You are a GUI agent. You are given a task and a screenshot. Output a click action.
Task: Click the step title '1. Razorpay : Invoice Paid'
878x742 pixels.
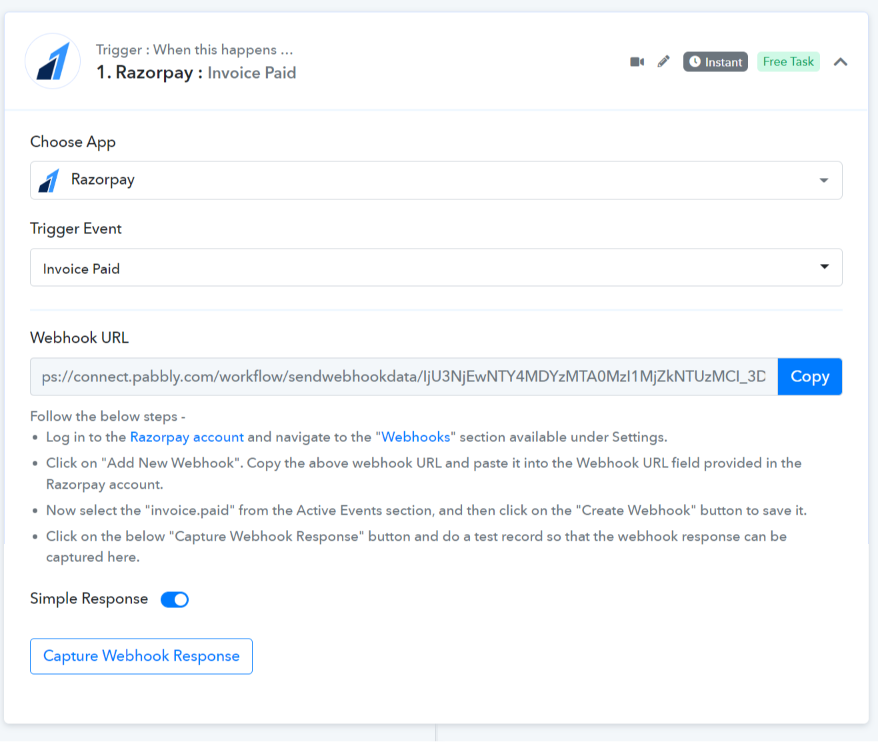tap(196, 73)
